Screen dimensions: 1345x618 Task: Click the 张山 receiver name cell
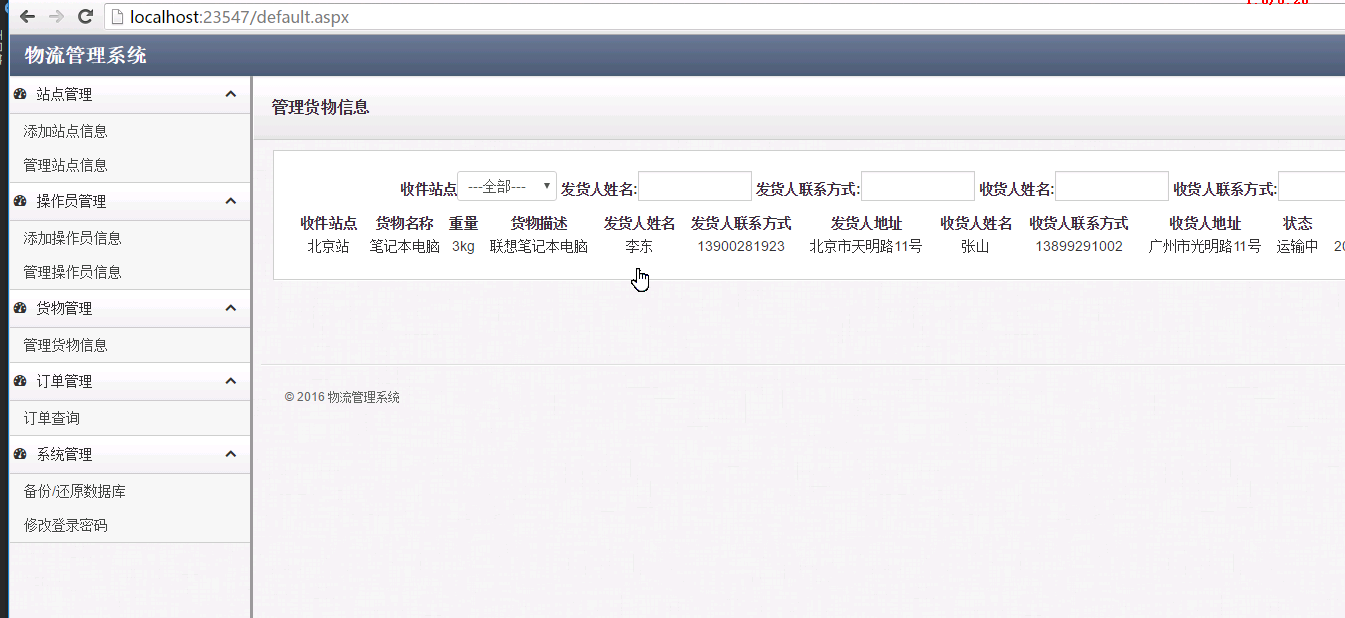tap(975, 246)
